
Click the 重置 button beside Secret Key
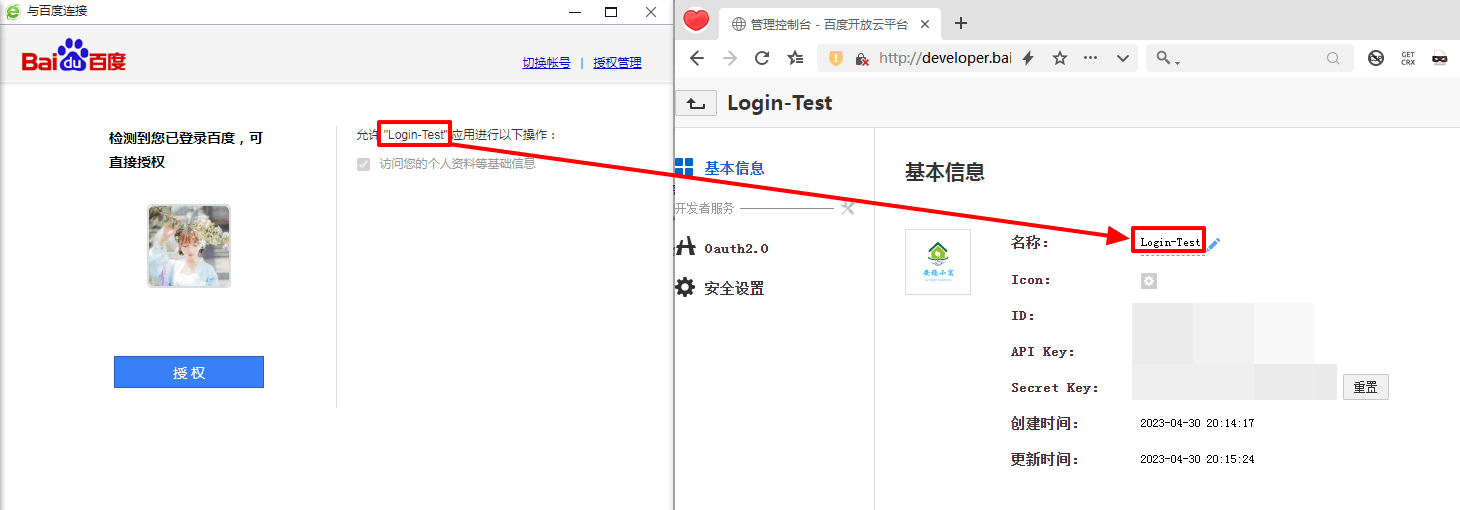click(1365, 387)
